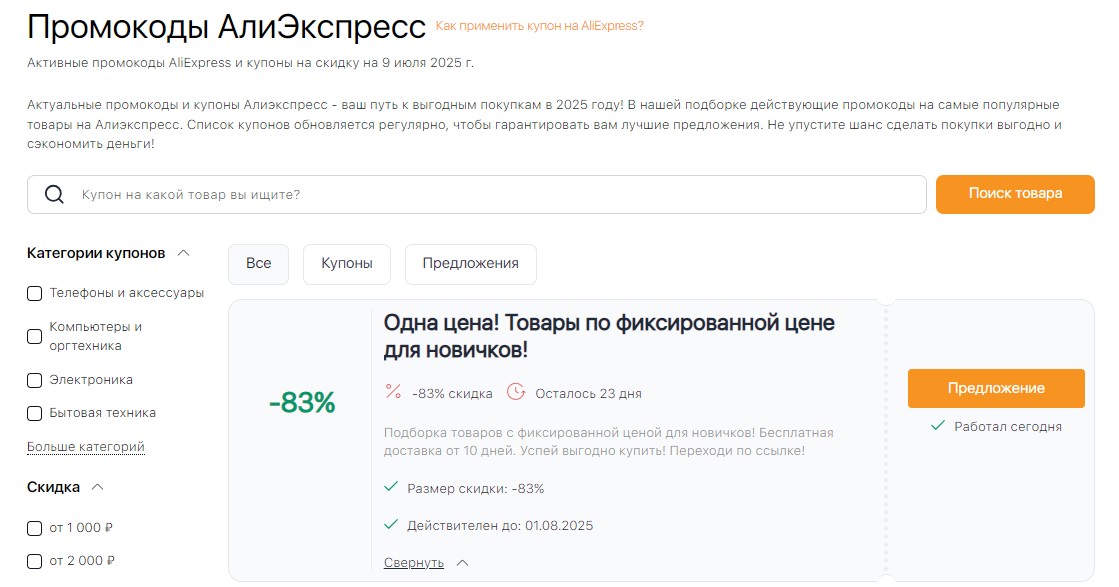This screenshot has height=587, width=1119.
Task: Click the orange Предложение button
Action: pos(995,387)
